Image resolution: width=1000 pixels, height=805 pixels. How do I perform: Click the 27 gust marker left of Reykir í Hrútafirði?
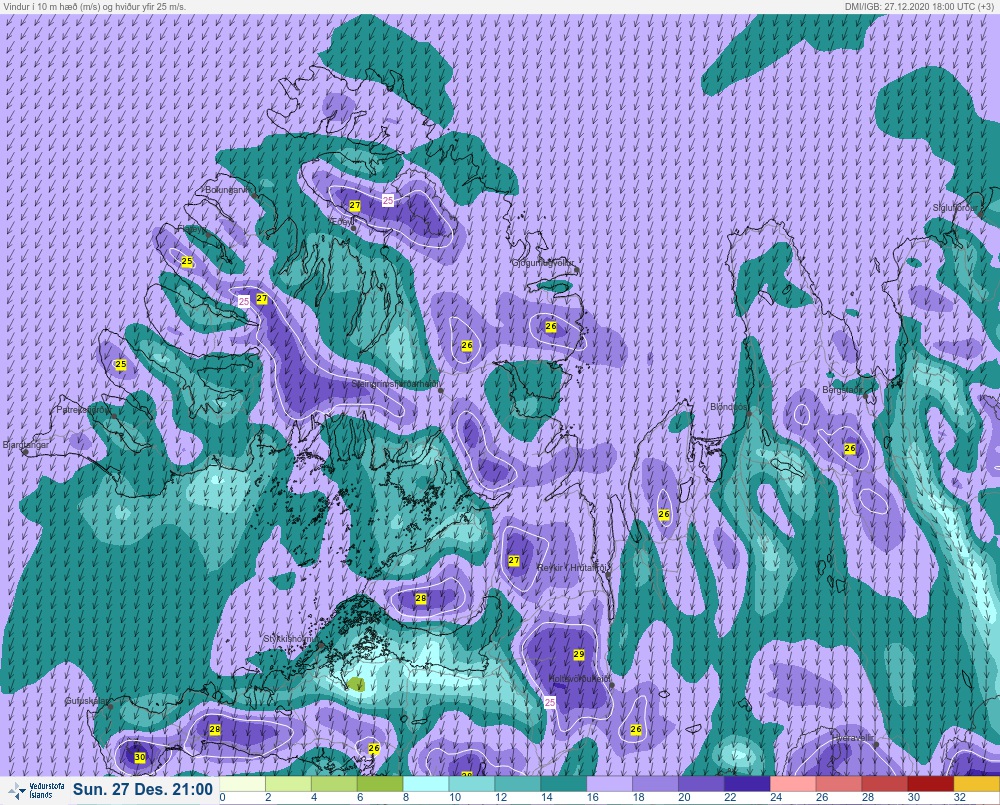click(513, 560)
